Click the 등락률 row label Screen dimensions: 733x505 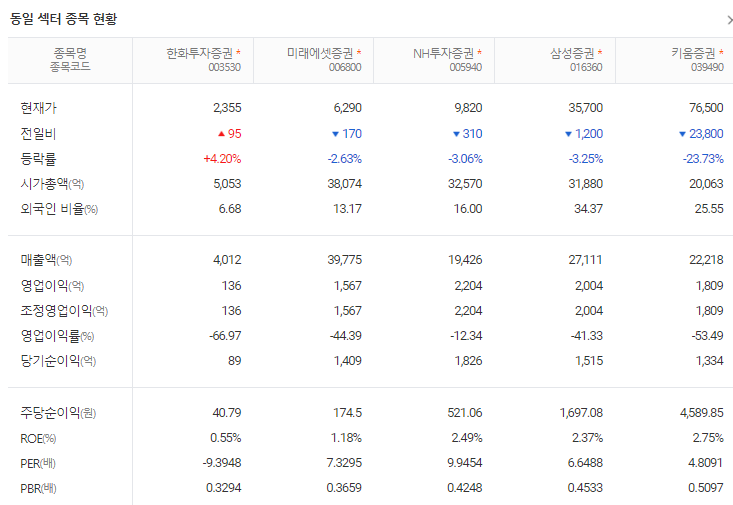coord(38,159)
